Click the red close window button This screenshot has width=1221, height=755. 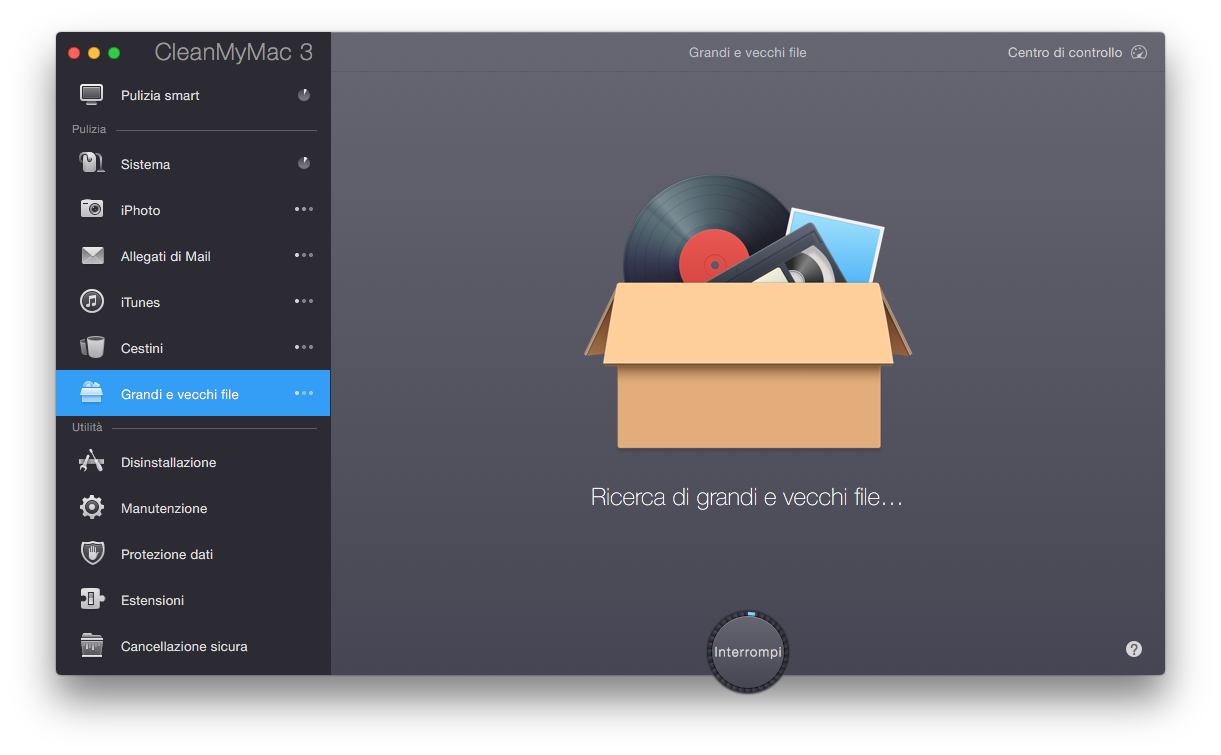73,52
